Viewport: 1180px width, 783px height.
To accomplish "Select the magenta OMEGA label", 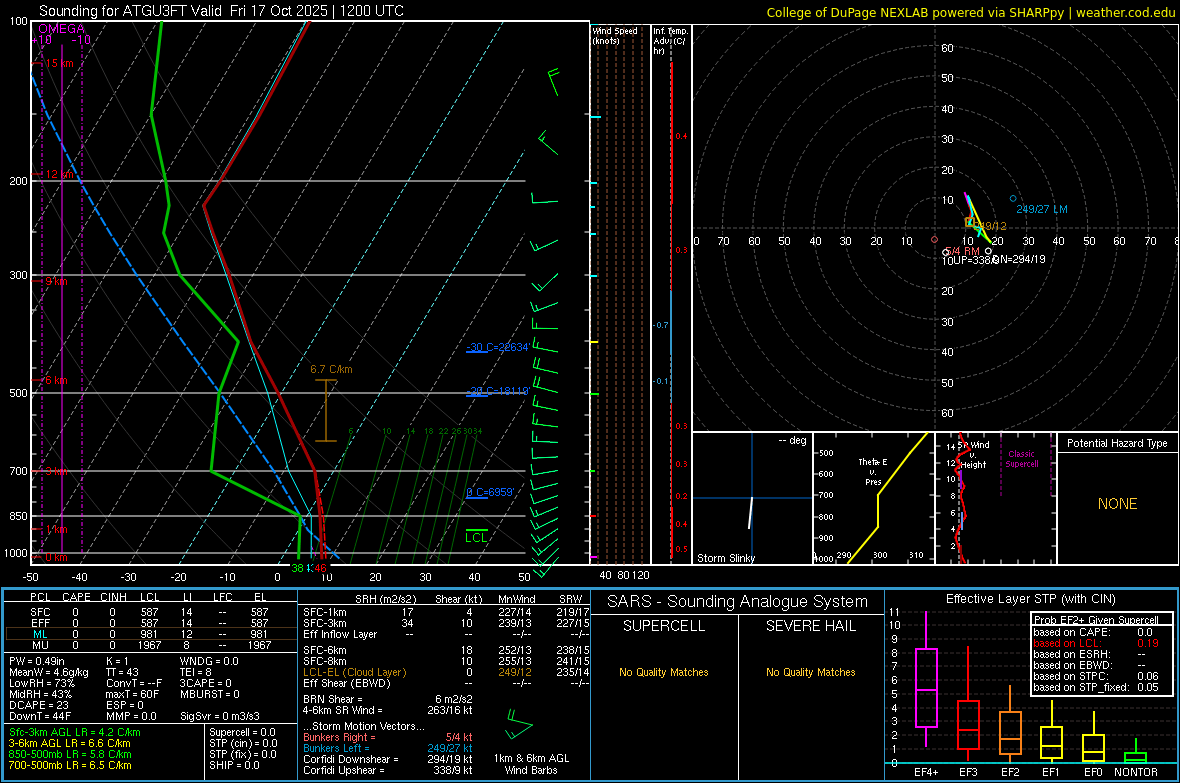I will 61,29.
